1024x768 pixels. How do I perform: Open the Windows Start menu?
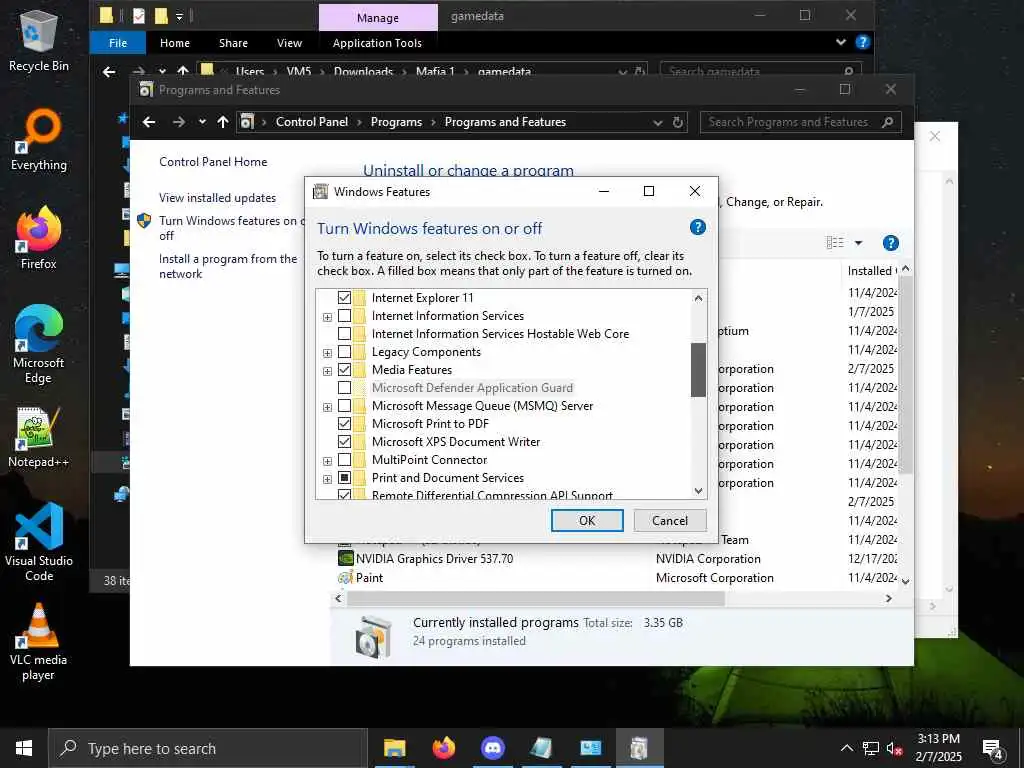tap(24, 748)
